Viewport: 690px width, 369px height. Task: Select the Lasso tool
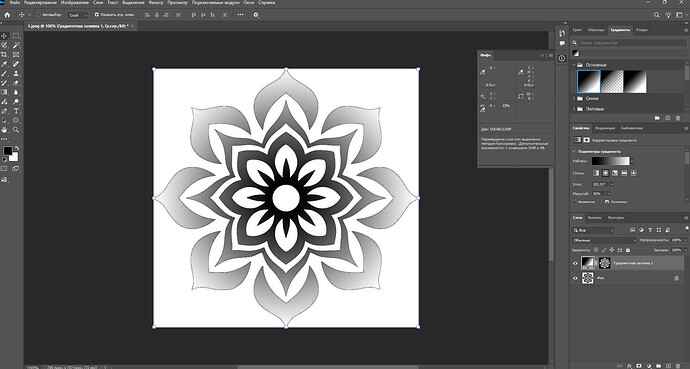(x=5, y=45)
